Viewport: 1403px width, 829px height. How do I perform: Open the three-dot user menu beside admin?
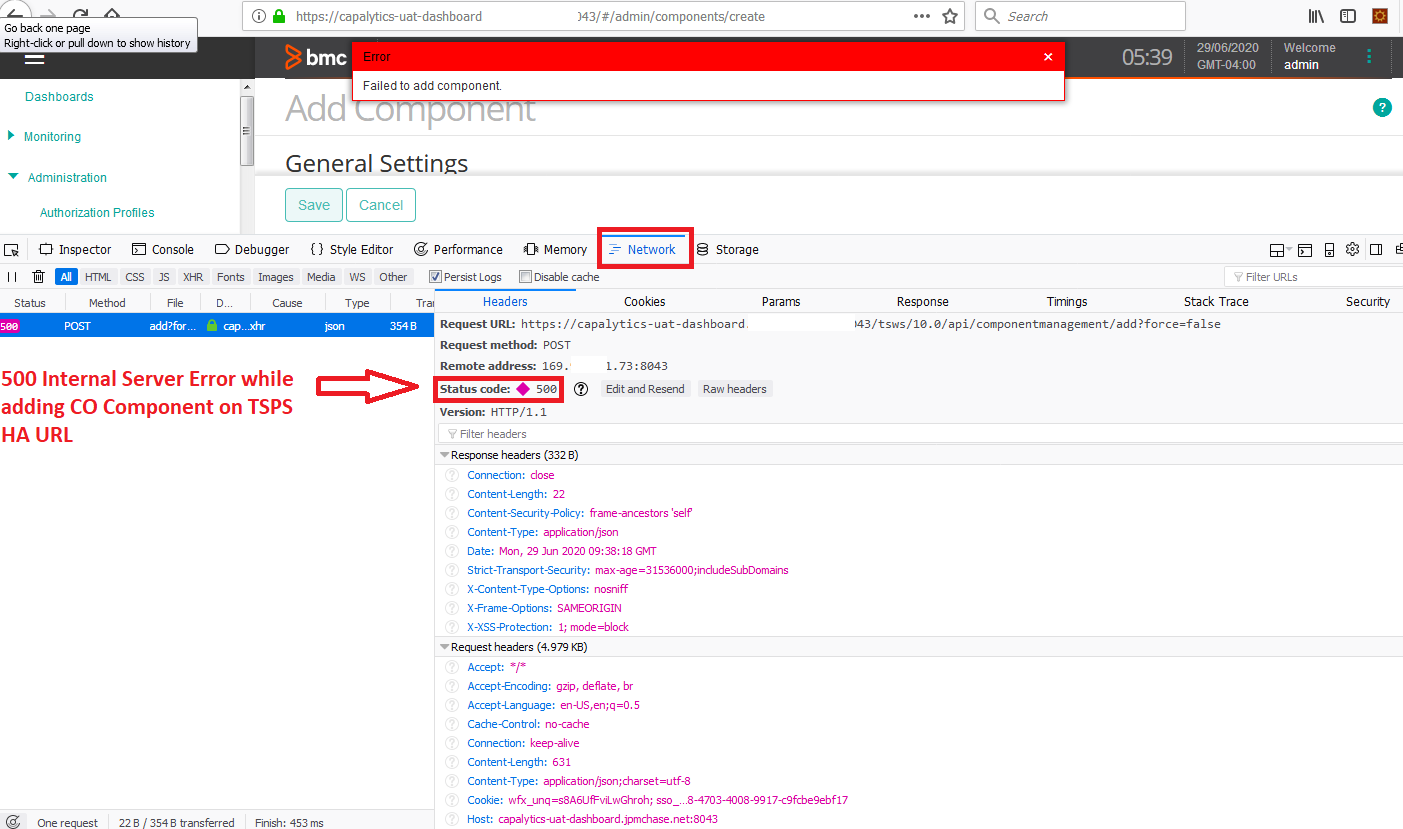pos(1369,56)
